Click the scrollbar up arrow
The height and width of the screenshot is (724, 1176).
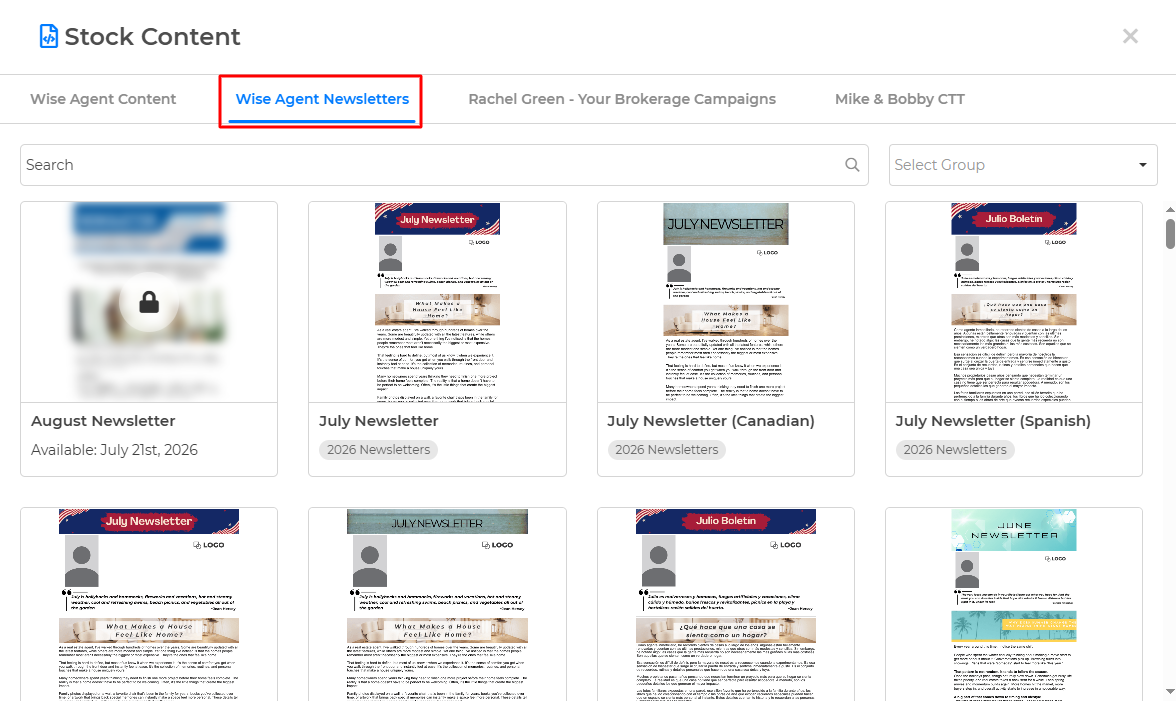(1170, 211)
